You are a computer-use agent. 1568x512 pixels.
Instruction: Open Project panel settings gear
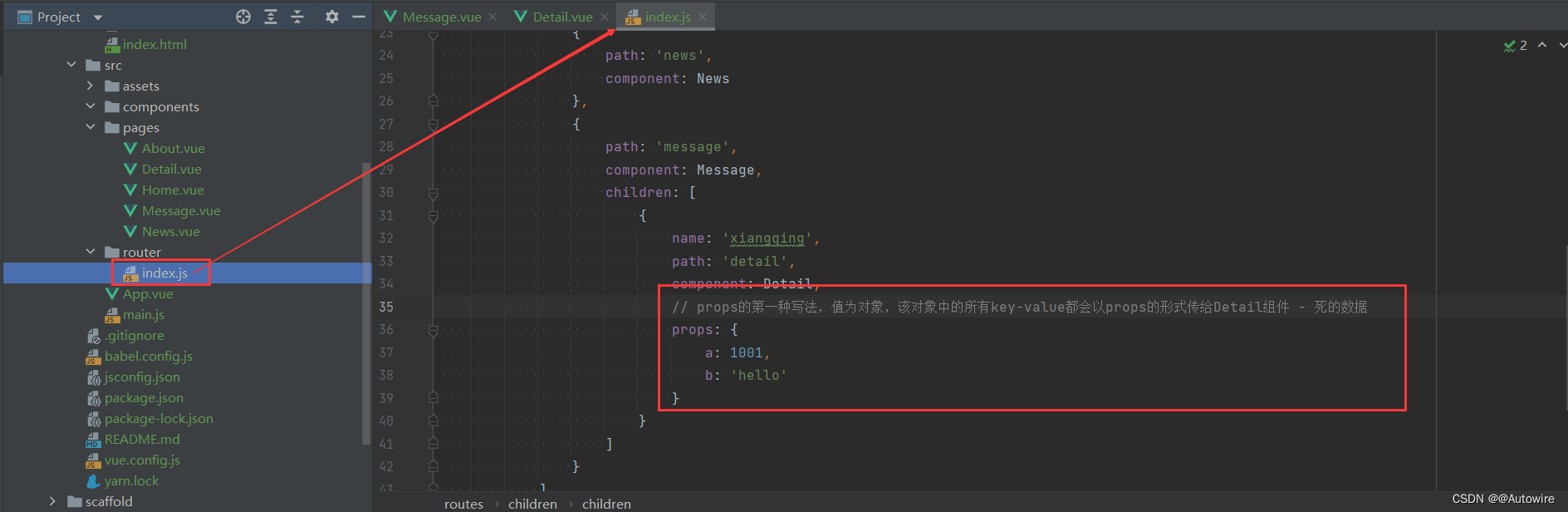click(x=332, y=17)
